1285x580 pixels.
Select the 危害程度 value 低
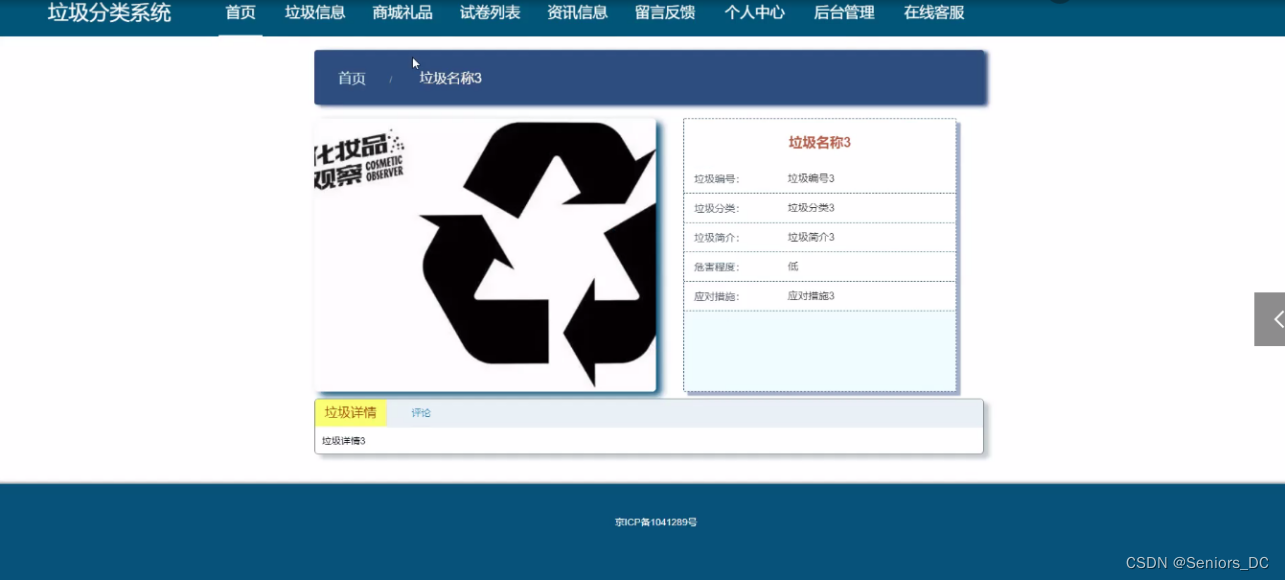[x=793, y=267]
